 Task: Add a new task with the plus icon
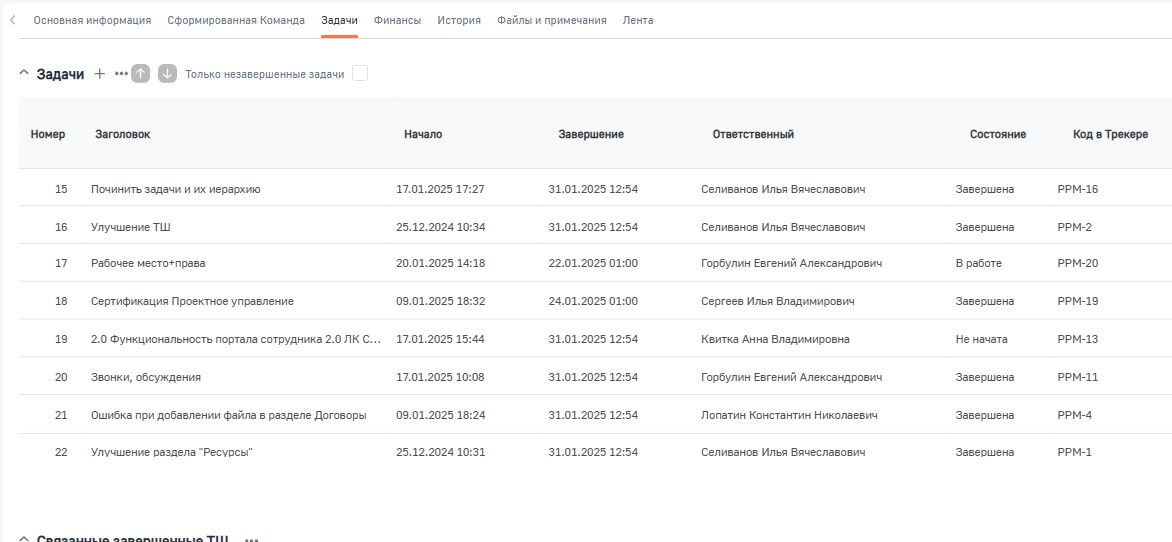(x=99, y=74)
